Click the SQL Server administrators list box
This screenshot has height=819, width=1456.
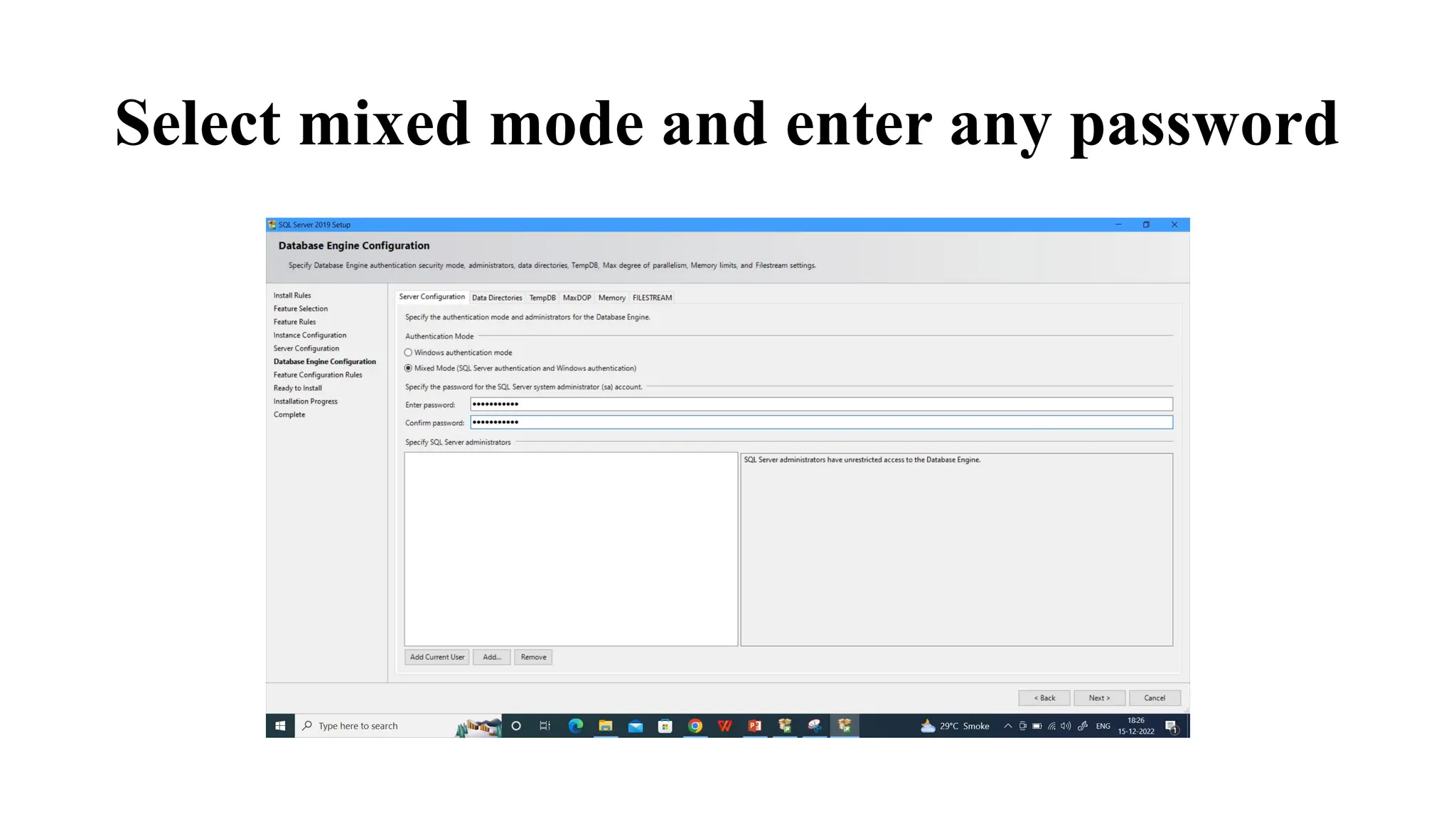(x=571, y=550)
